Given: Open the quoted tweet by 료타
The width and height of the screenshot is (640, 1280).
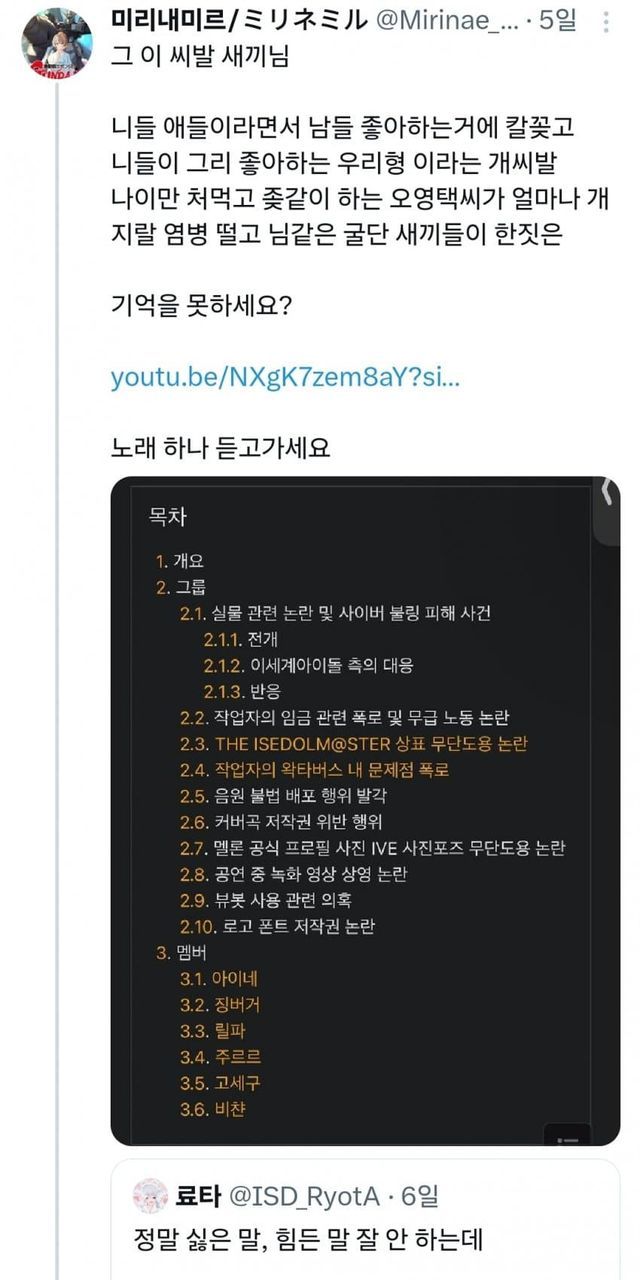Looking at the screenshot, I should click(365, 1220).
